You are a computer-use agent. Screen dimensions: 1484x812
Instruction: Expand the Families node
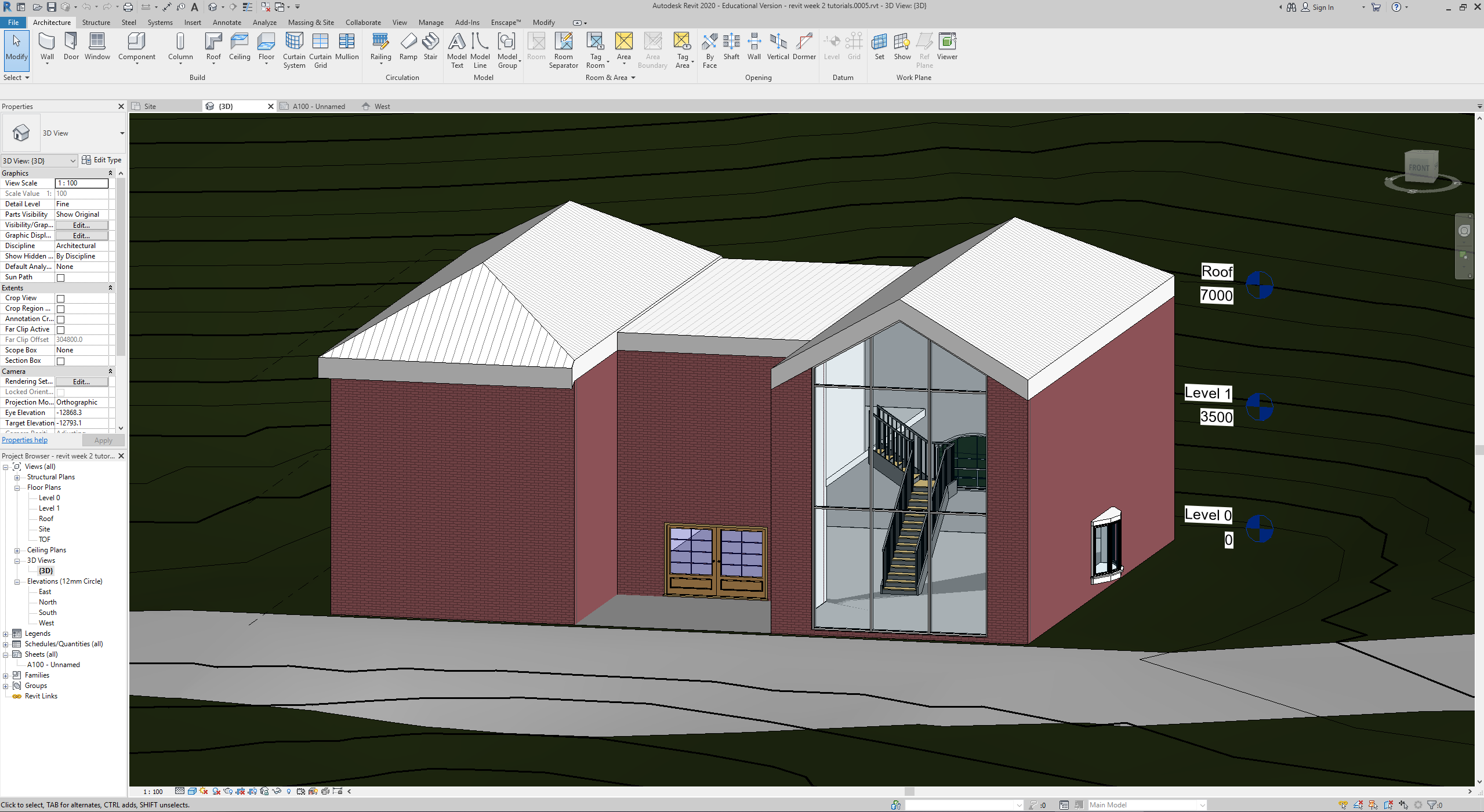coord(6,676)
